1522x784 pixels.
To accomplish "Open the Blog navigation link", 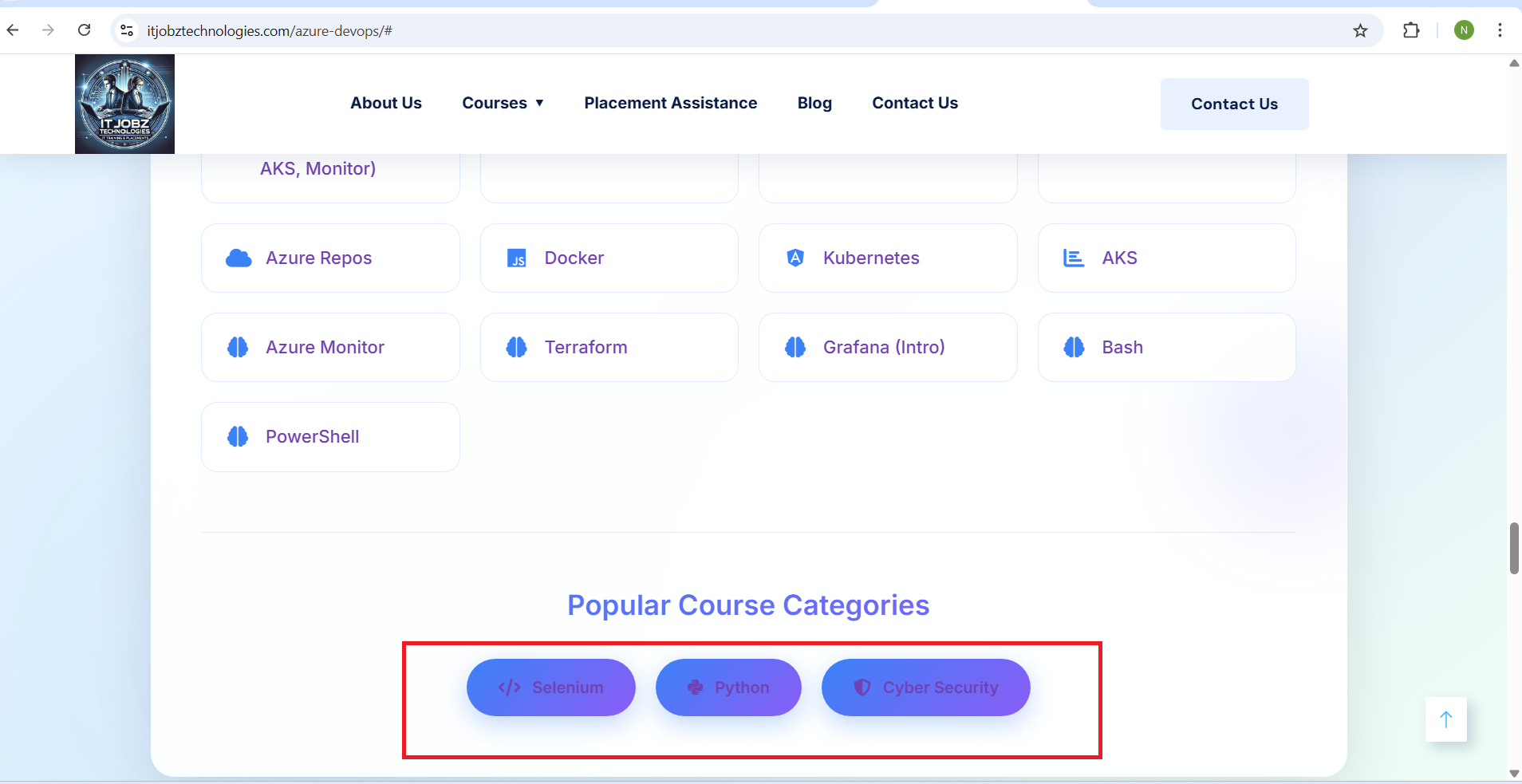I will tap(814, 103).
